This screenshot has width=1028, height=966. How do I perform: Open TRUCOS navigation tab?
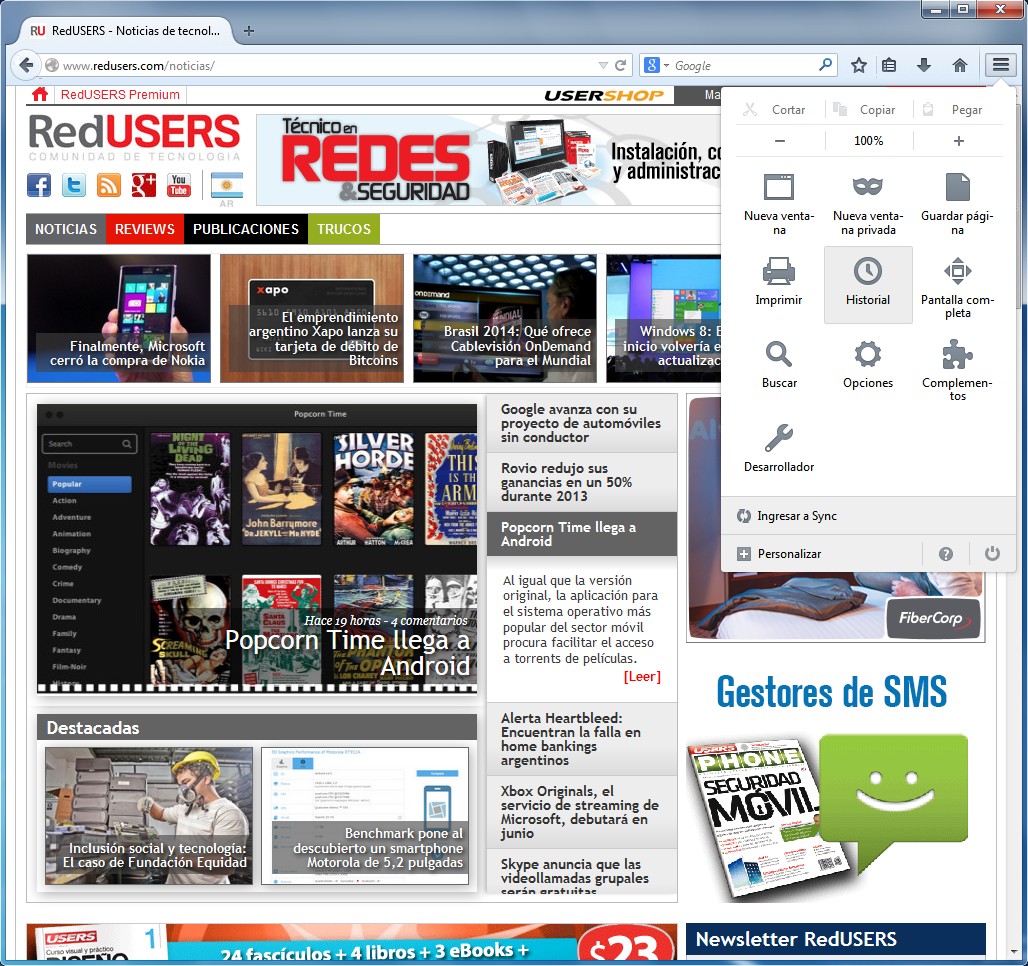[344, 229]
